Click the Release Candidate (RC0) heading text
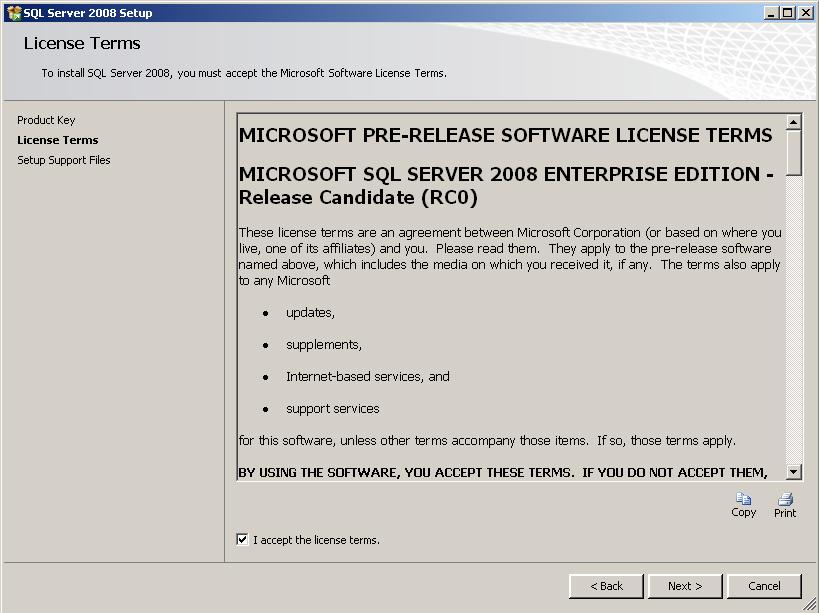The image size is (819, 613). click(x=358, y=197)
